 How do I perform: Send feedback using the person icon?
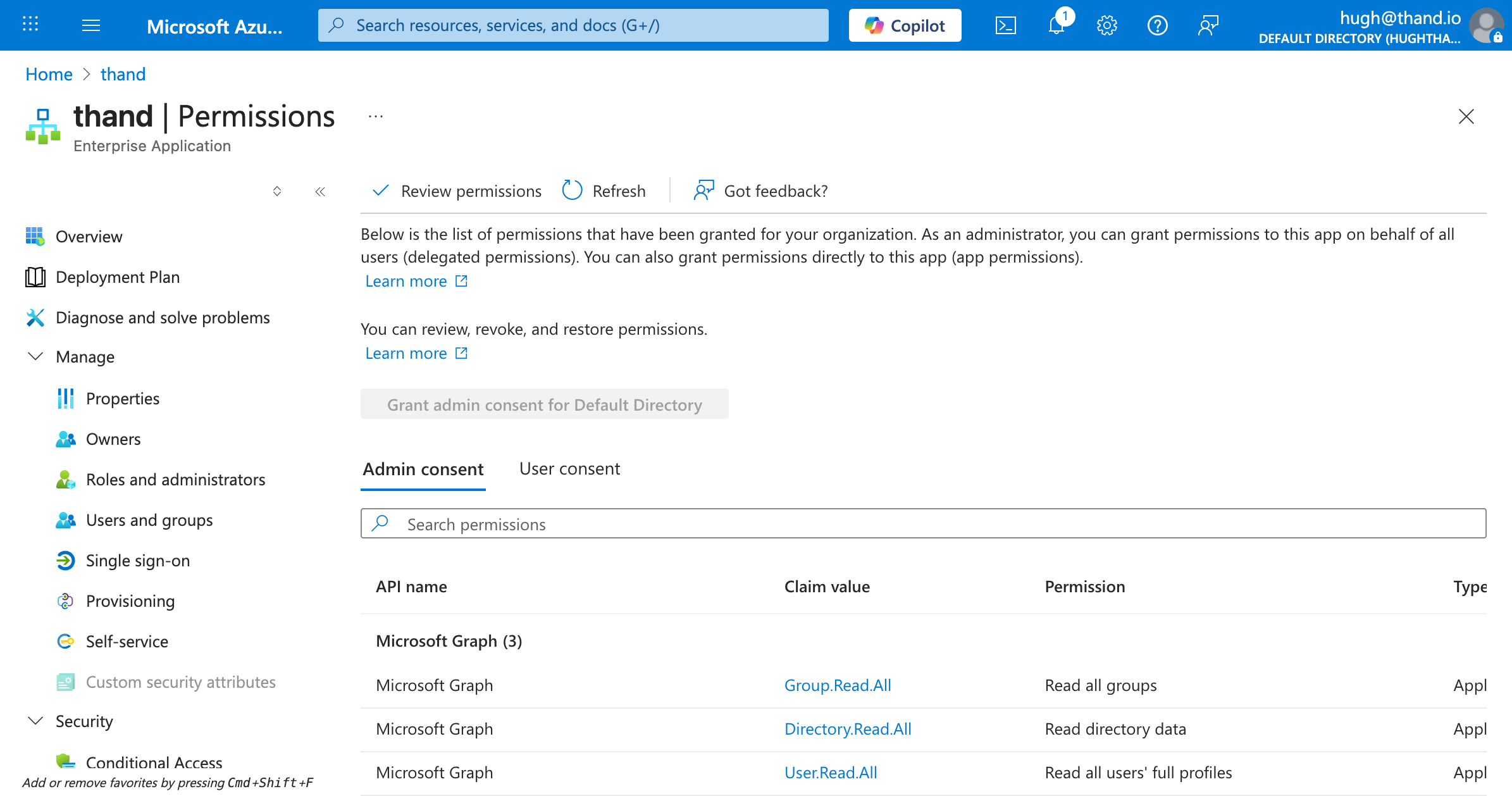point(1208,25)
